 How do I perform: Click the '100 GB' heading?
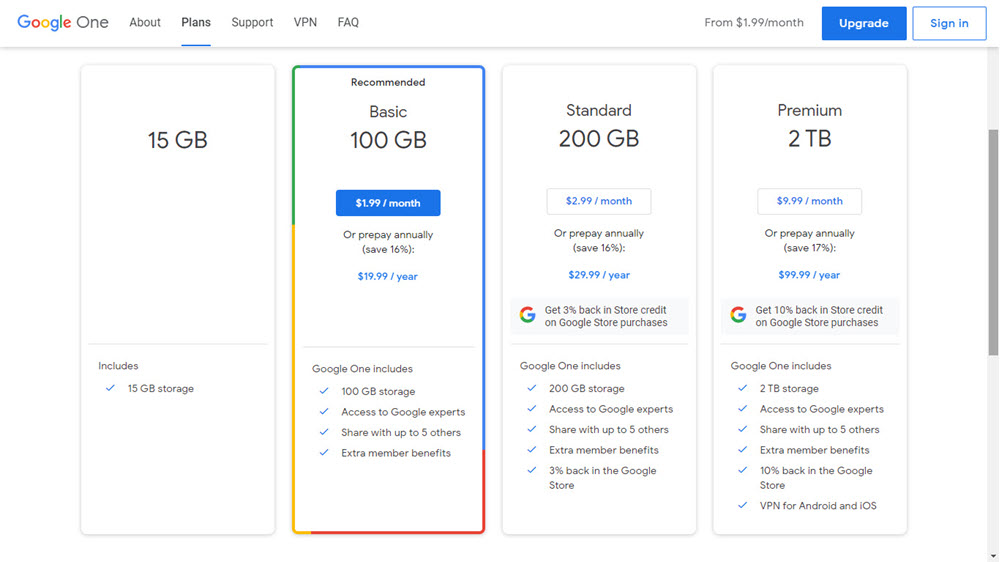pyautogui.click(x=388, y=140)
